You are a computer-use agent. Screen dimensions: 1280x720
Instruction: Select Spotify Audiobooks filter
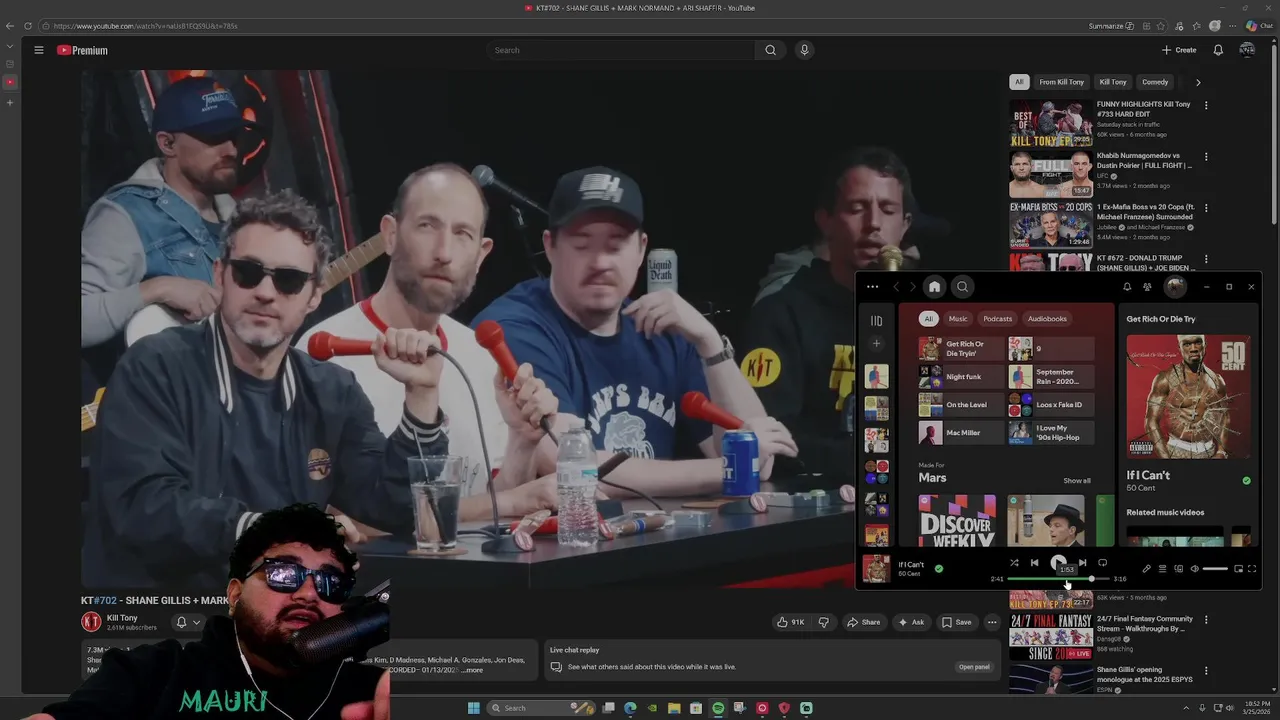[x=1047, y=319]
